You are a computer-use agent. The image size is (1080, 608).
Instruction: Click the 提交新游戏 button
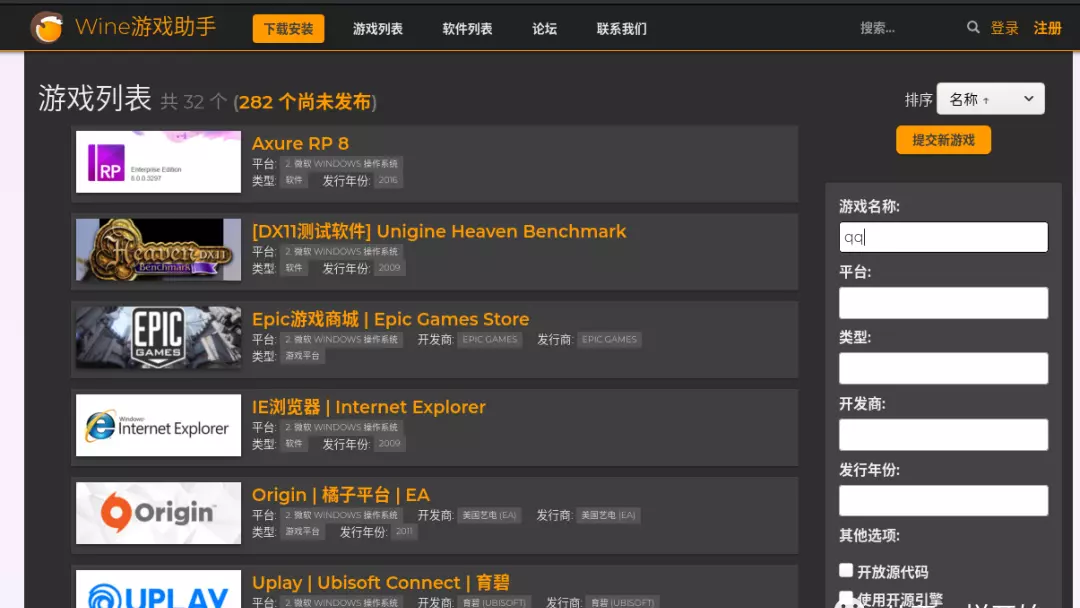pyautogui.click(x=943, y=140)
